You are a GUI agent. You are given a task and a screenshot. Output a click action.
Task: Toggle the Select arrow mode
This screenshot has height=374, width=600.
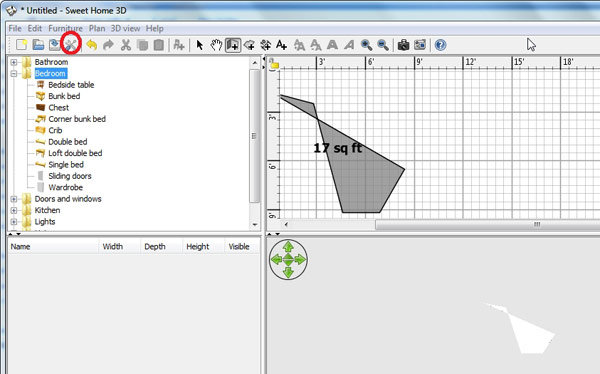click(x=200, y=45)
